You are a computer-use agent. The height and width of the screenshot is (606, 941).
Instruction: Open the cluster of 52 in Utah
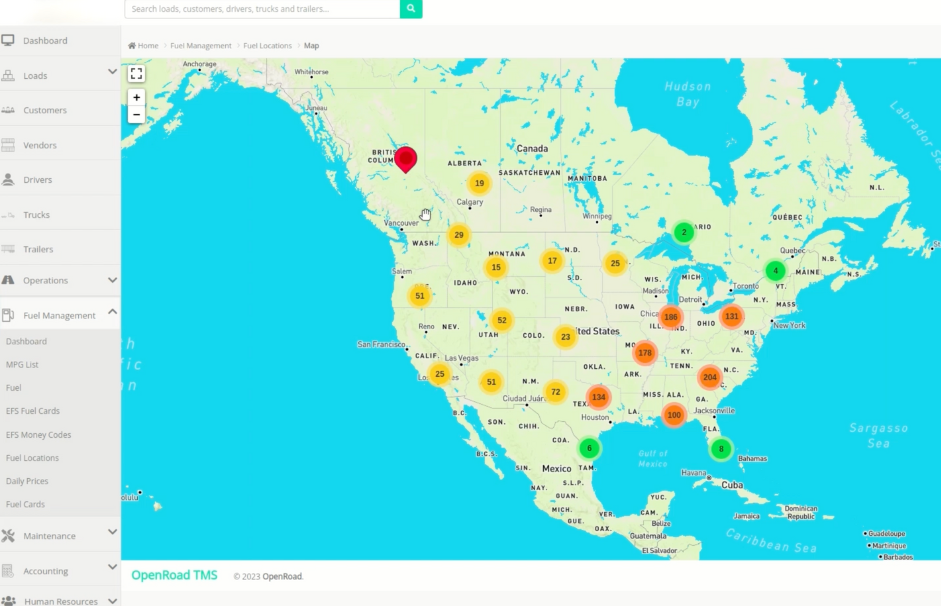pyautogui.click(x=502, y=320)
